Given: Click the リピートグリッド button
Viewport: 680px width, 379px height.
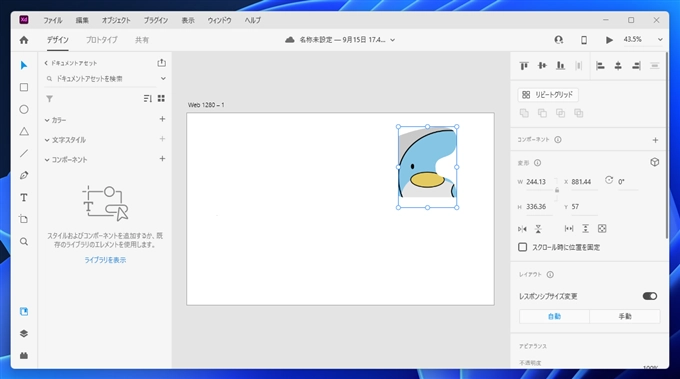Looking at the screenshot, I should pyautogui.click(x=548, y=95).
